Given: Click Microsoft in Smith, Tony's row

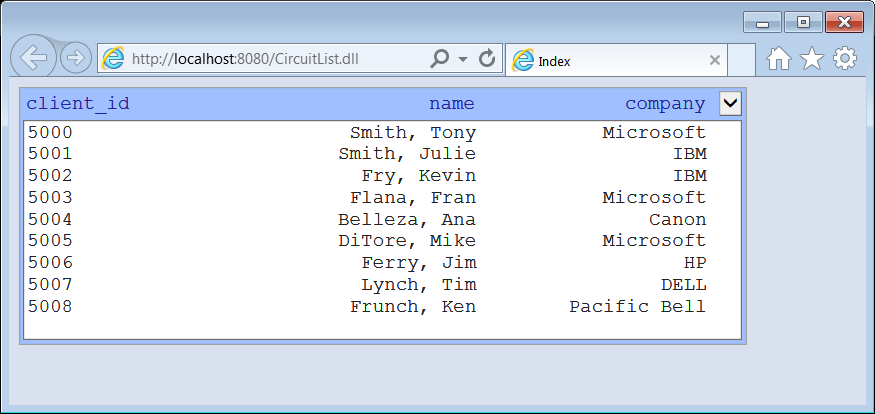Looking at the screenshot, I should [x=654, y=133].
